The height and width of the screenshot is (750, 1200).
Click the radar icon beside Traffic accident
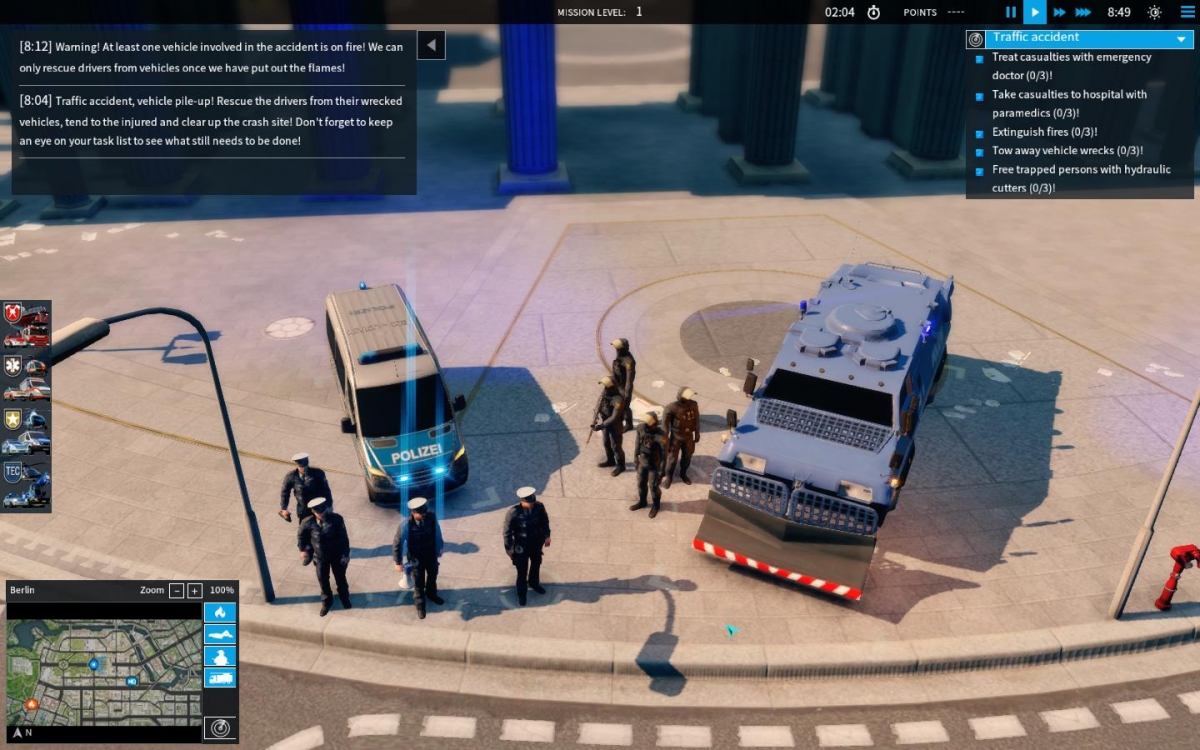pyautogui.click(x=975, y=39)
